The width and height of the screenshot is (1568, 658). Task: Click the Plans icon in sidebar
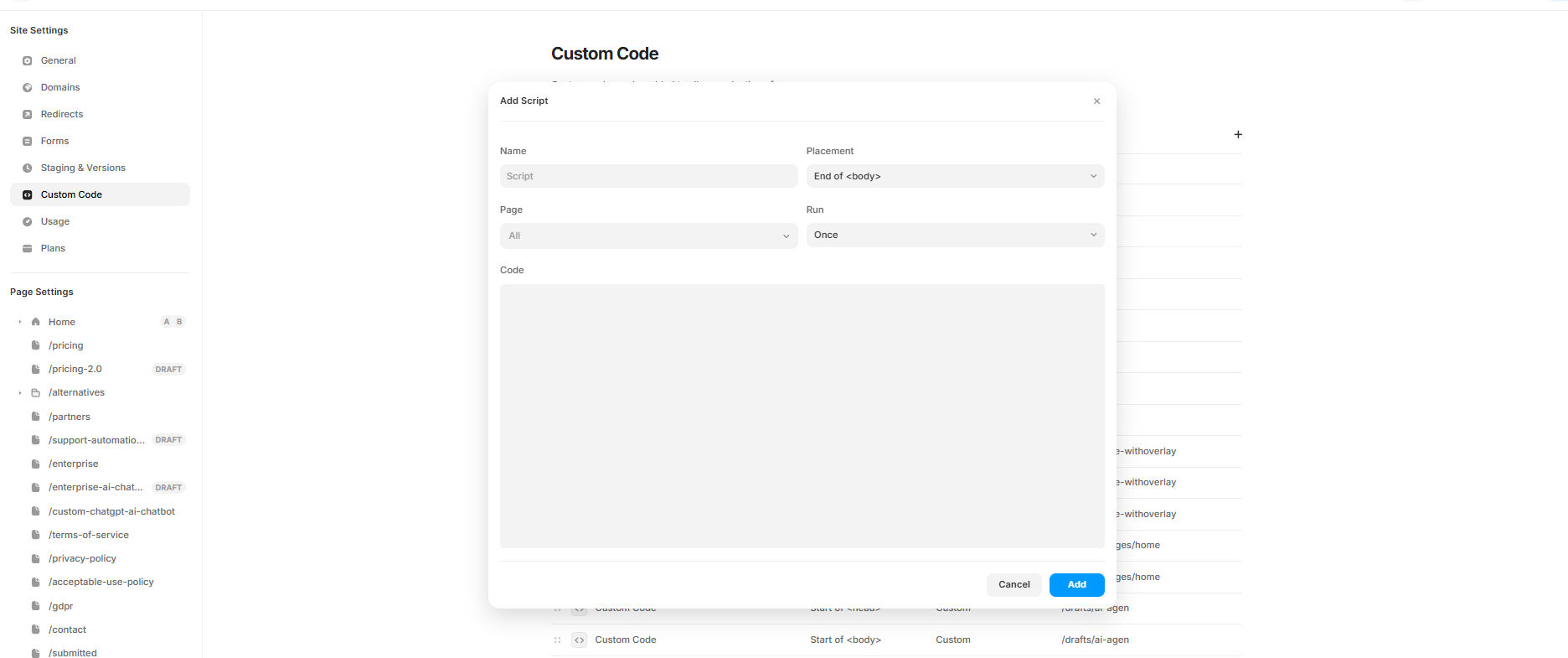coord(27,248)
